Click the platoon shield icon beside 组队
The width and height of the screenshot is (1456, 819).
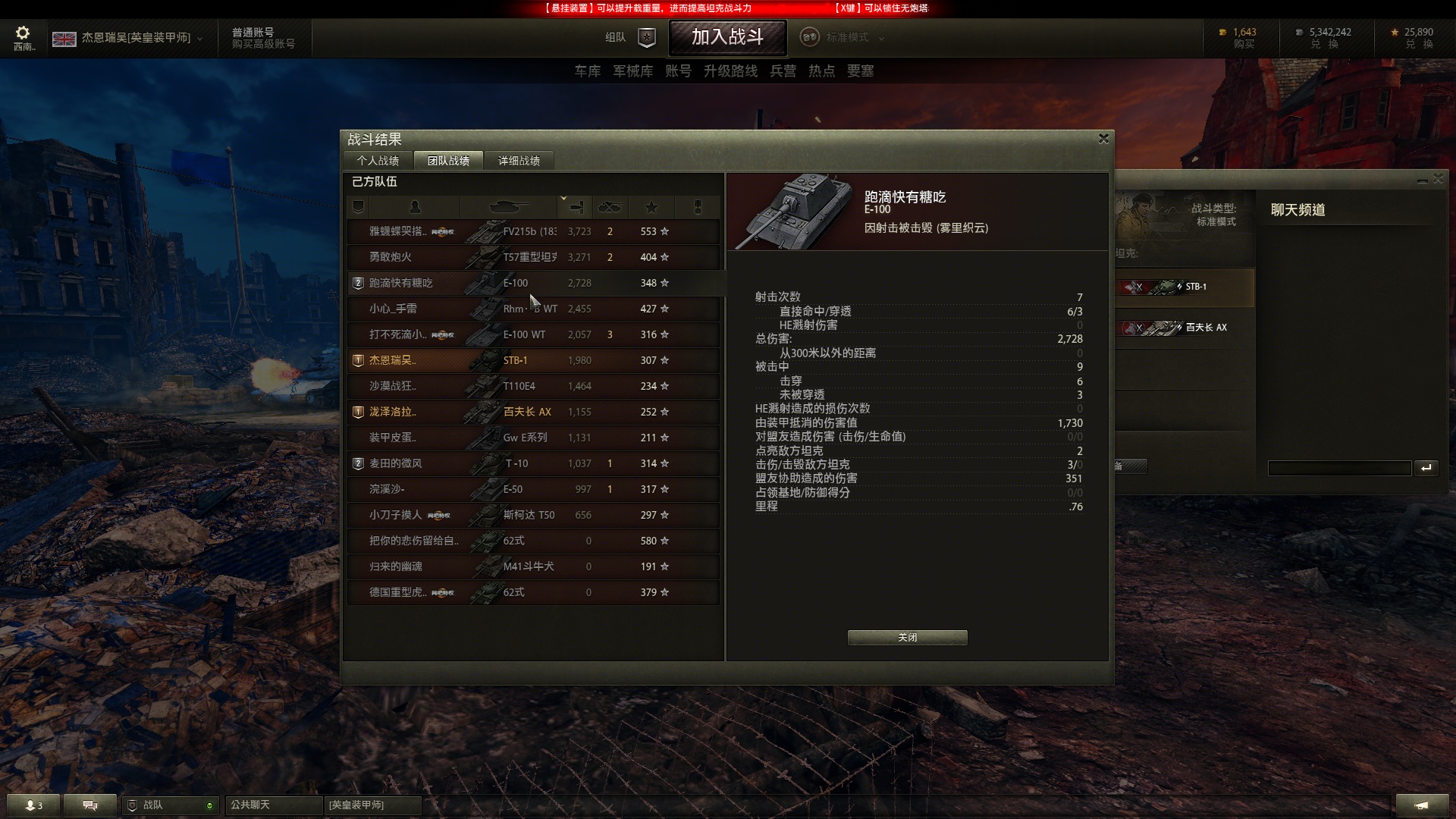[646, 36]
